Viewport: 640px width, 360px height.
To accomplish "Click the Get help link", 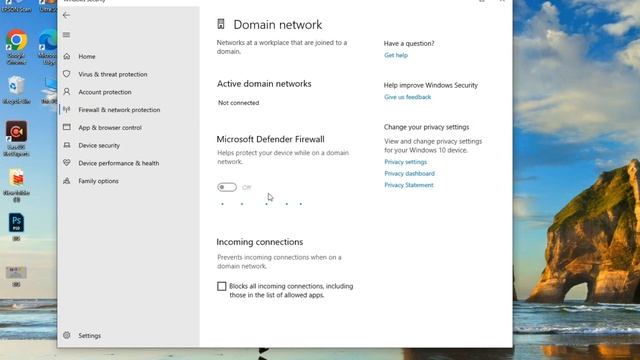I will [396, 55].
